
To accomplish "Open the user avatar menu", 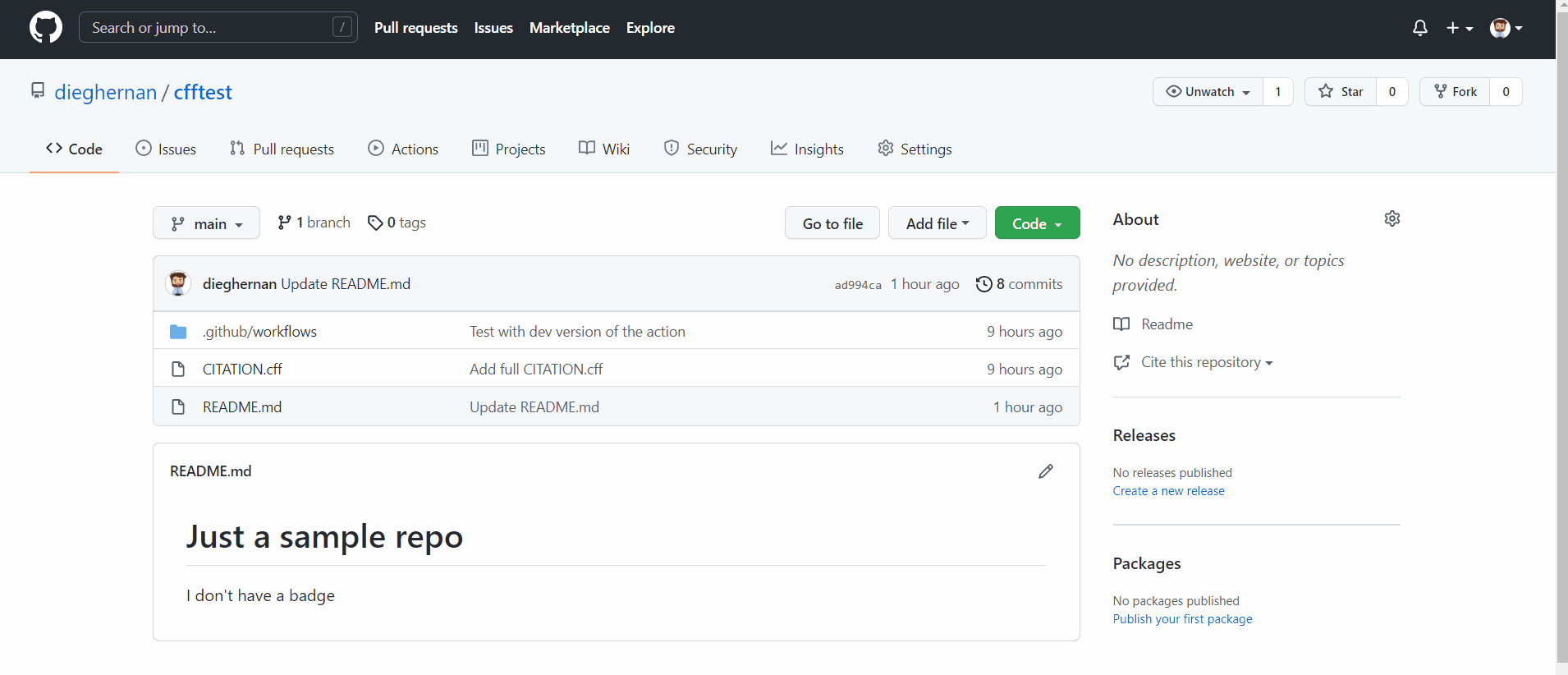I will point(1506,28).
